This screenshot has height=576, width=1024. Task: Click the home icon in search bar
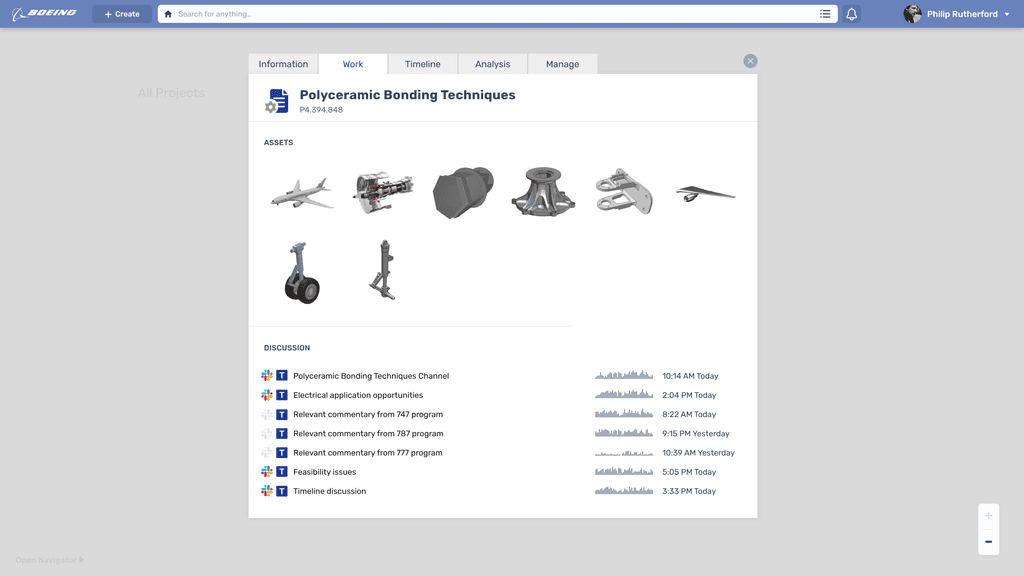168,14
